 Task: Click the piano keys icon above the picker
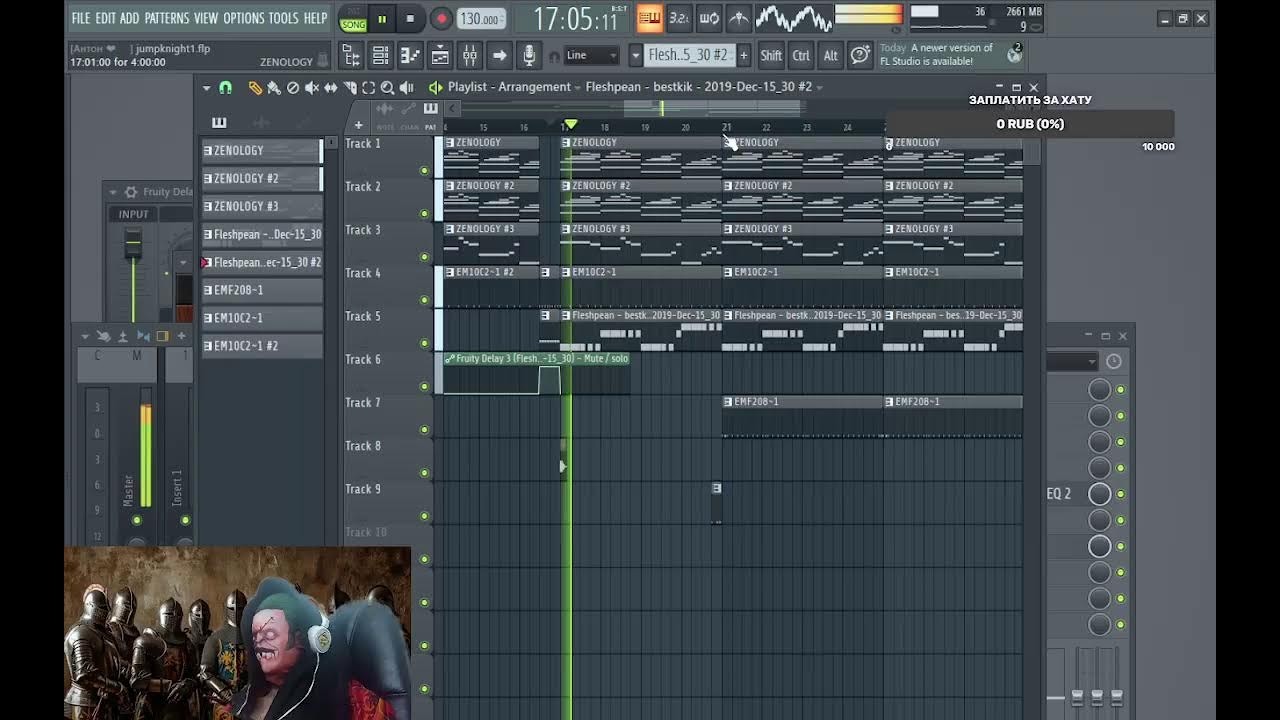coord(219,123)
